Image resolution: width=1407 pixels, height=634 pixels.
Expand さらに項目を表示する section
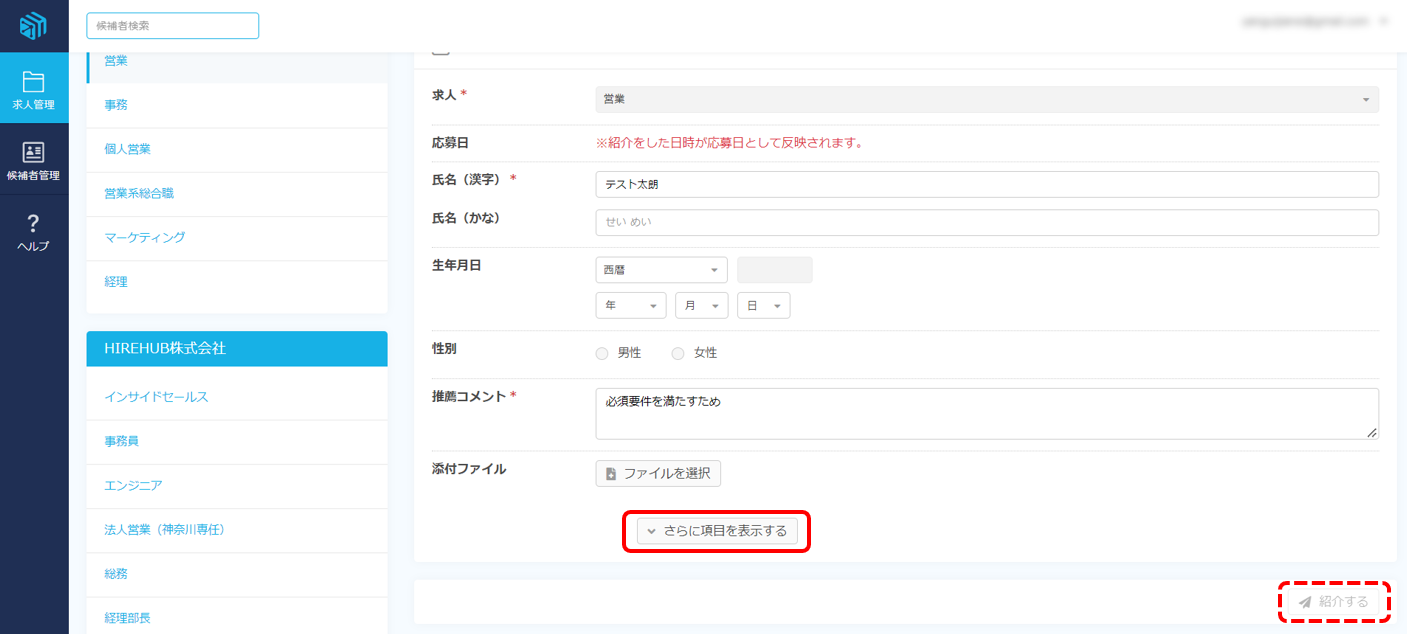(x=717, y=531)
